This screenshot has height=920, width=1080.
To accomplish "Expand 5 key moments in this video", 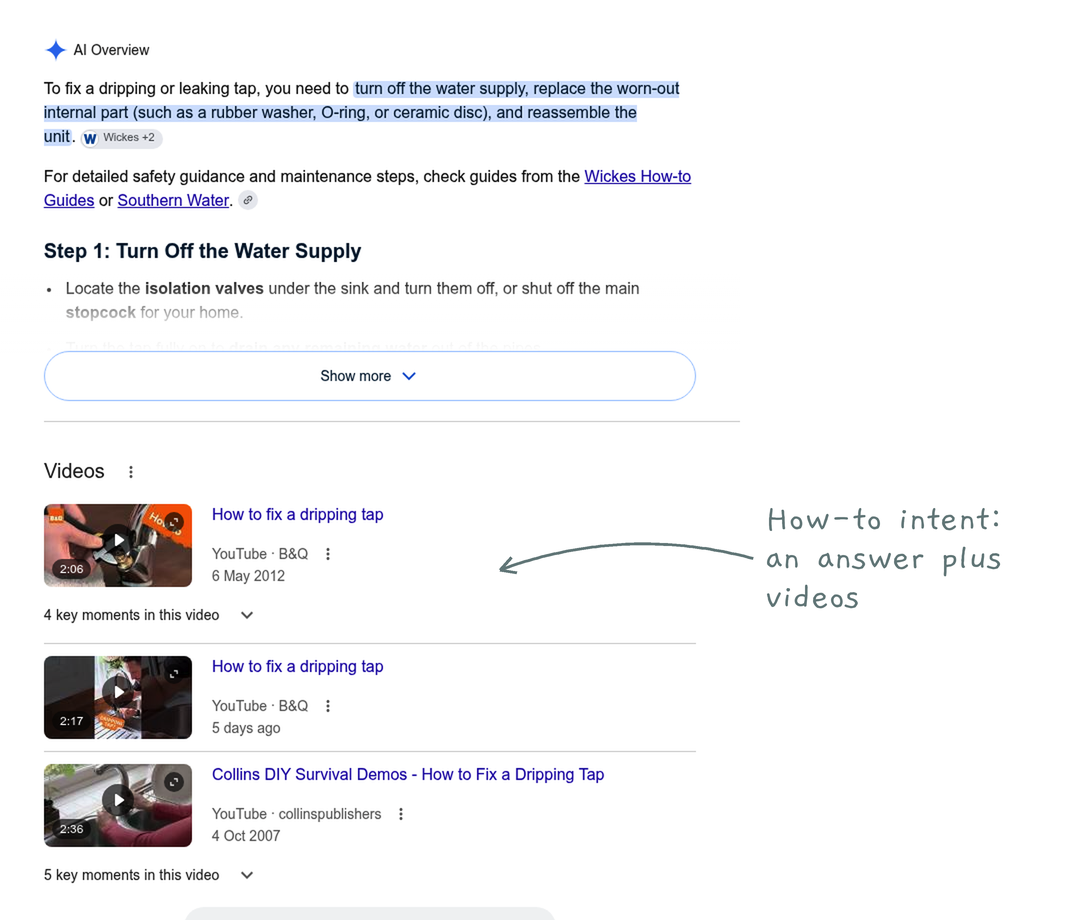I will [149, 875].
